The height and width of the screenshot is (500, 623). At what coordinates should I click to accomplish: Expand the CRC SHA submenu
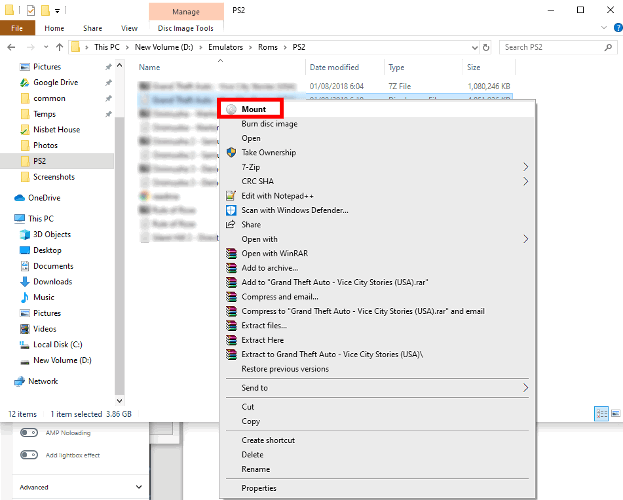pos(526,181)
